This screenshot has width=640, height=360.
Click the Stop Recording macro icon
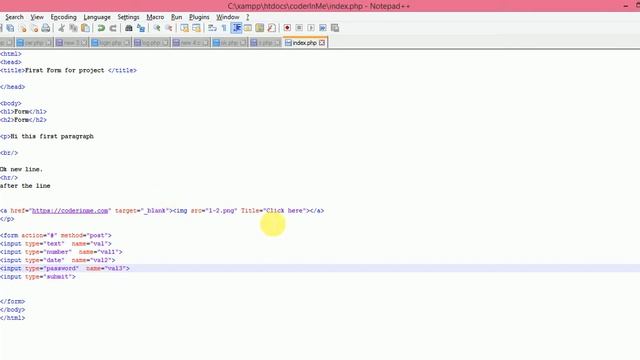click(299, 28)
